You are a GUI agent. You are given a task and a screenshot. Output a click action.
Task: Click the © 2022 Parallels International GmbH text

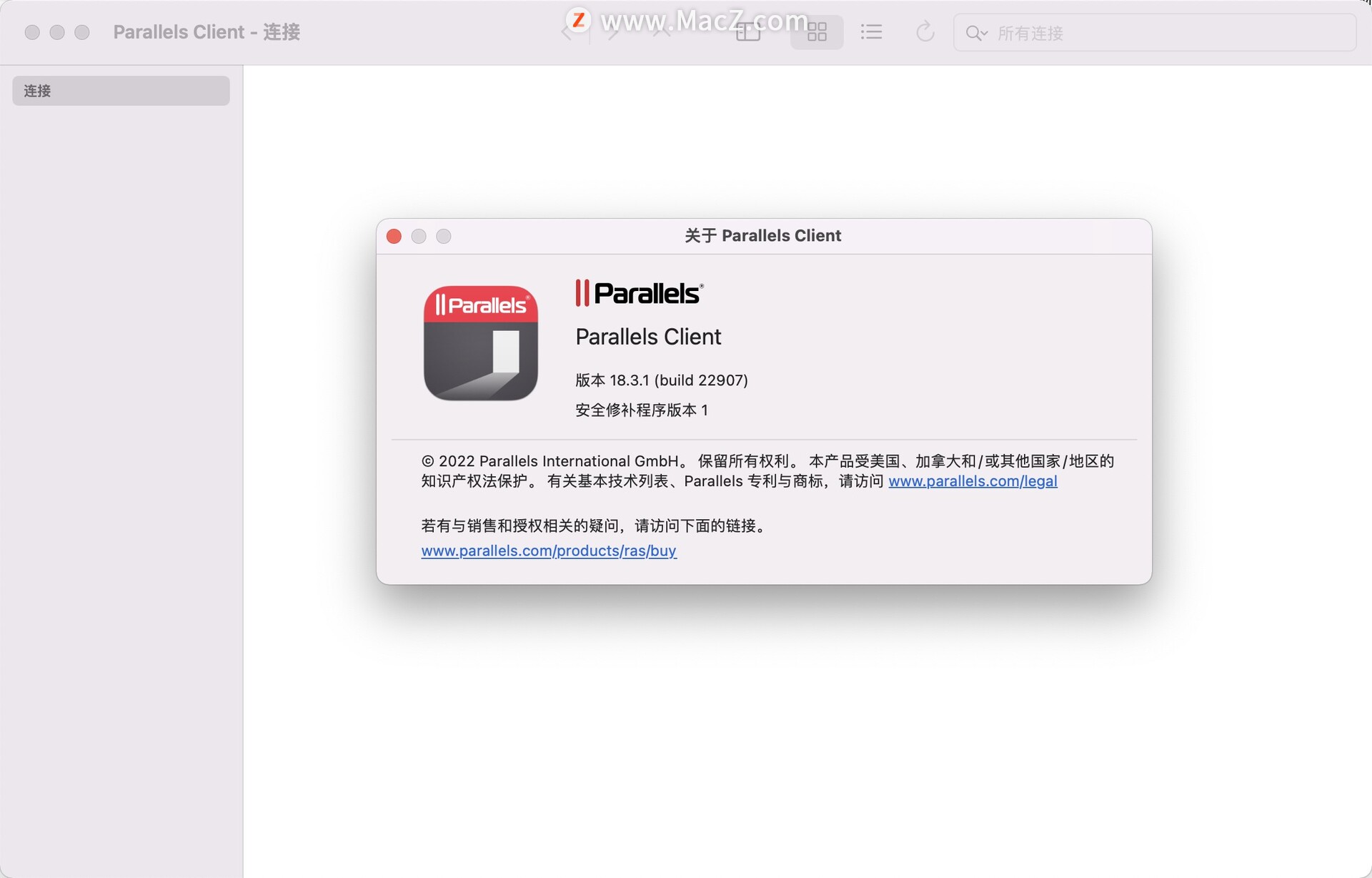tap(550, 461)
